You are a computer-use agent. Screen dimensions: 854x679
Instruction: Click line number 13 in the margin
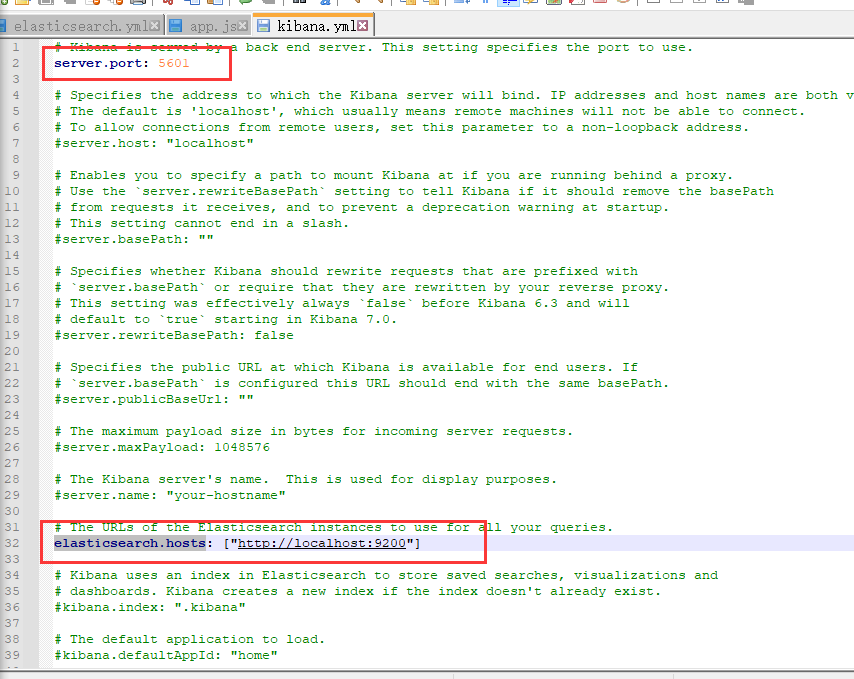tap(12, 239)
